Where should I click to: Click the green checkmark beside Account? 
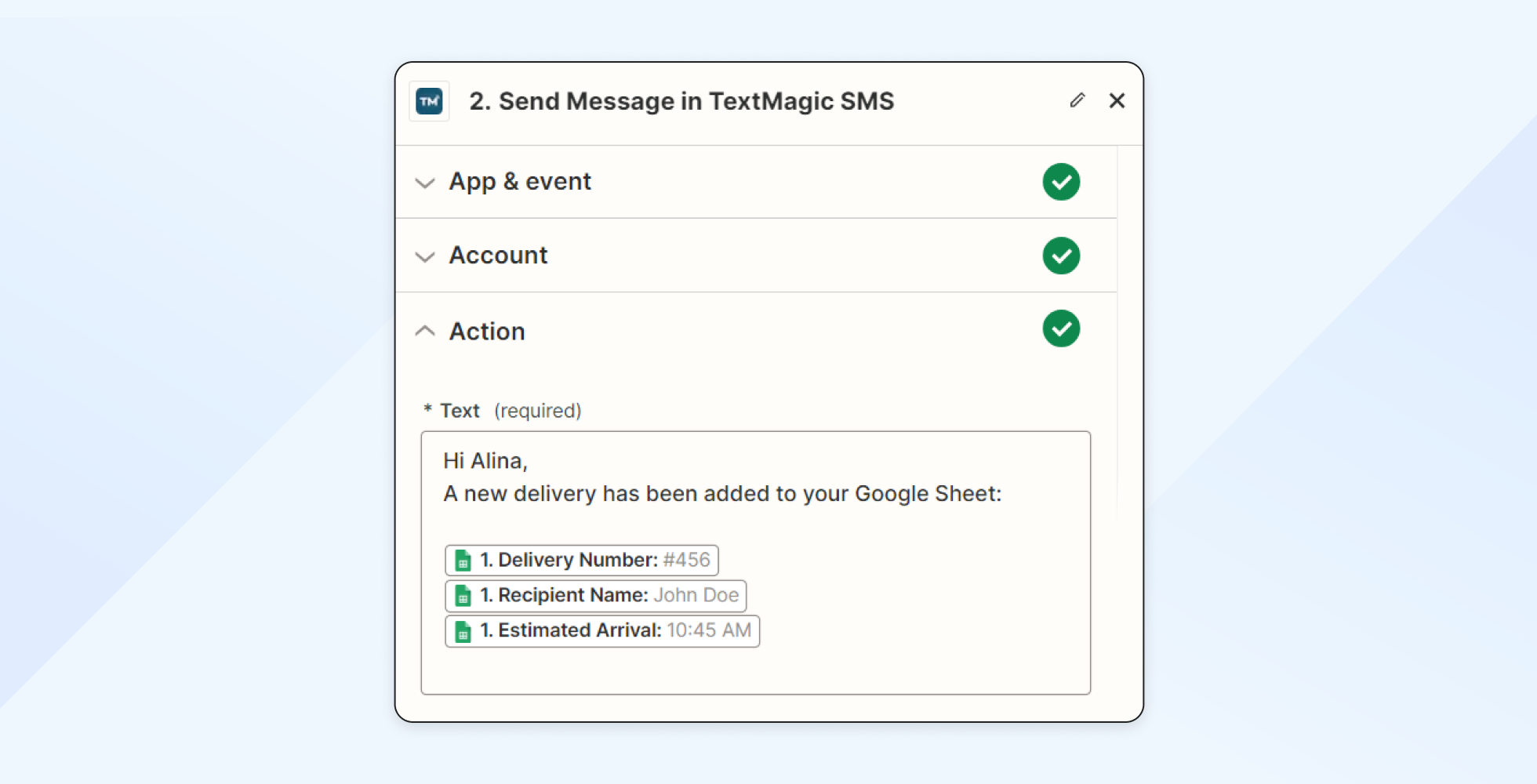coord(1061,256)
